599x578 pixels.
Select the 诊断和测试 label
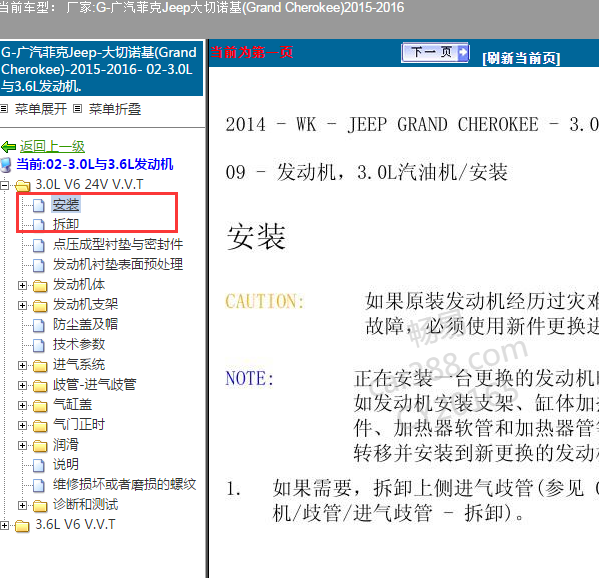click(86, 505)
